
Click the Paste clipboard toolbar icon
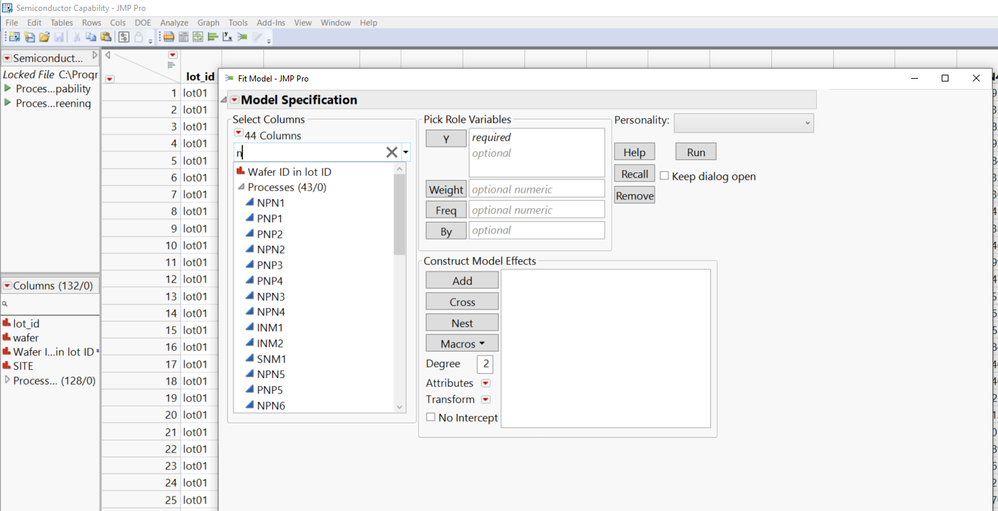(x=105, y=37)
